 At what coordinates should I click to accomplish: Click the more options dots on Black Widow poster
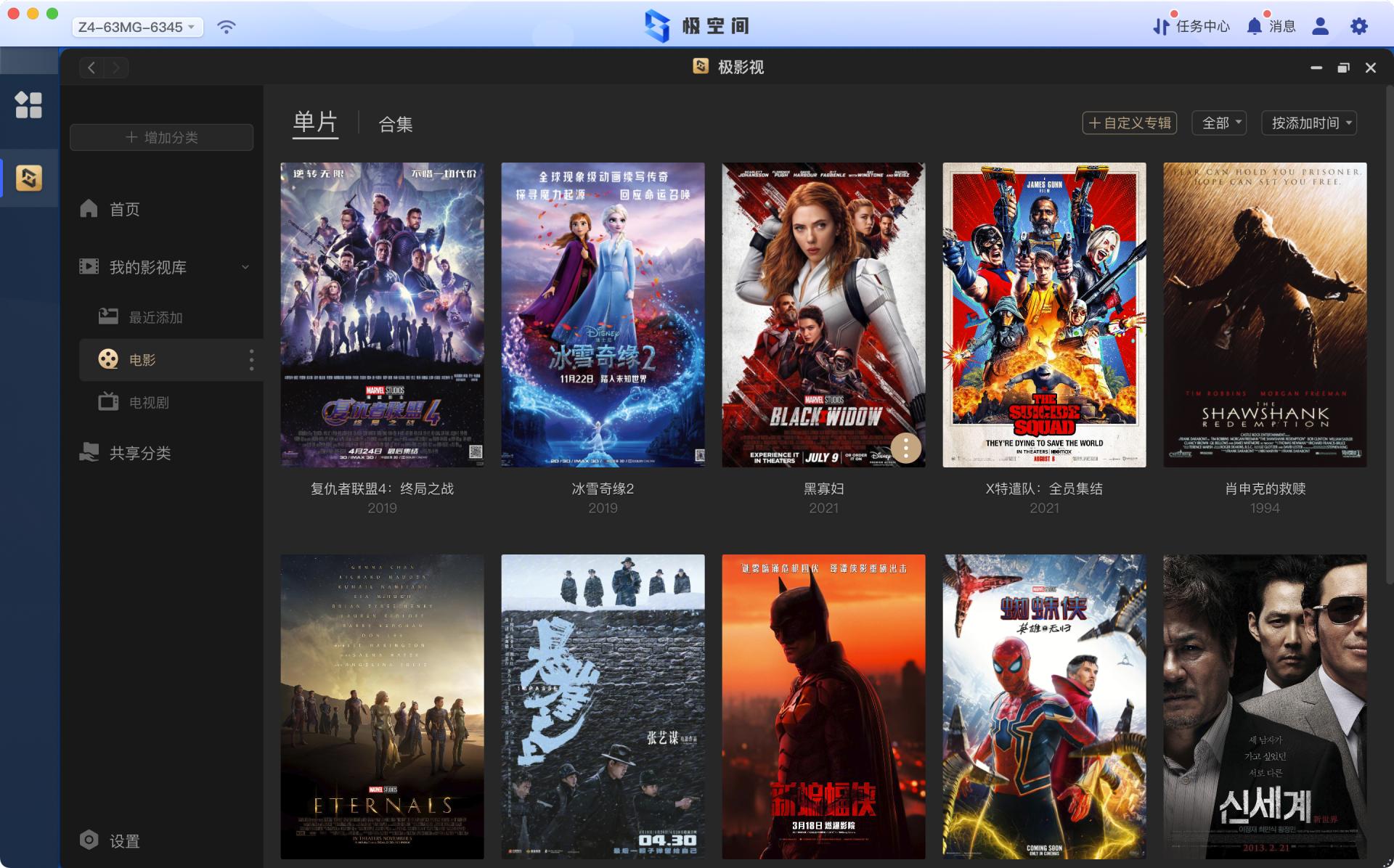click(905, 448)
